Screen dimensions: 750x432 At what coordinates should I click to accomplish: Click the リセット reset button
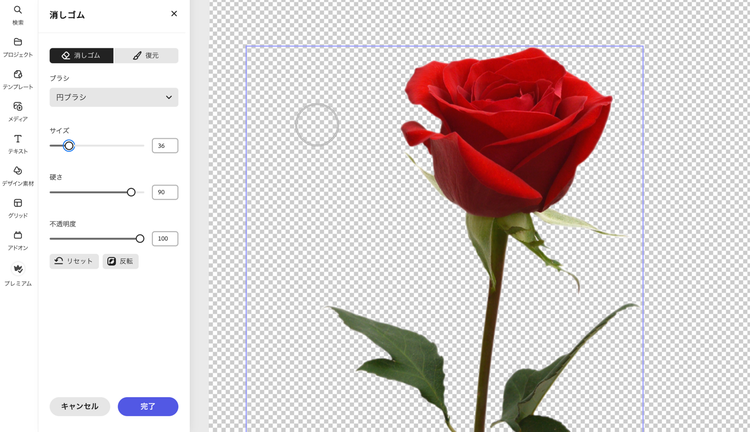pos(74,261)
